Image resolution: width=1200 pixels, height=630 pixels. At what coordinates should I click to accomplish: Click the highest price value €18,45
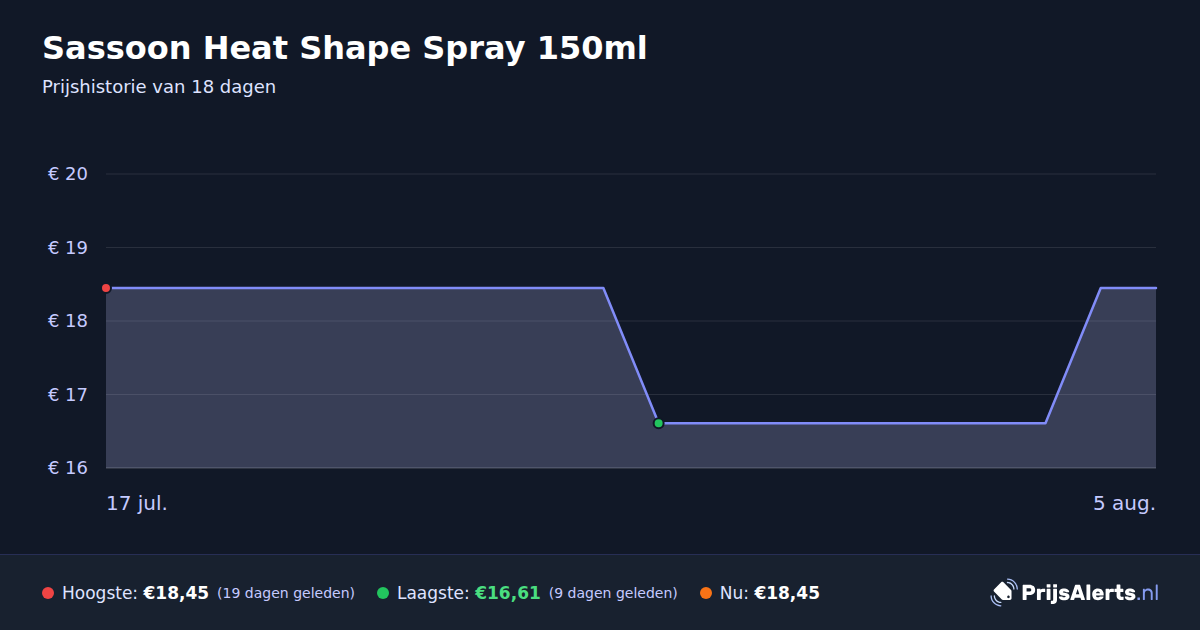176,593
